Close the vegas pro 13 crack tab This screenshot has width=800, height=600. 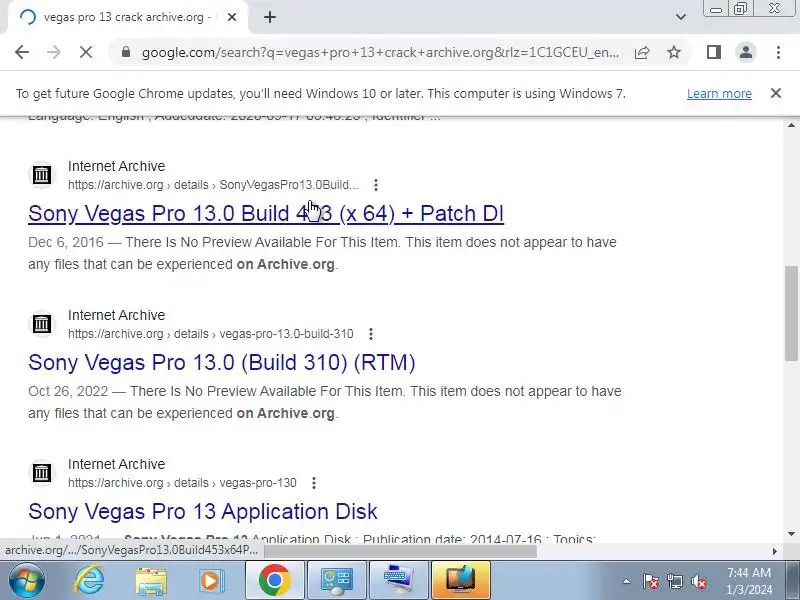point(232,17)
